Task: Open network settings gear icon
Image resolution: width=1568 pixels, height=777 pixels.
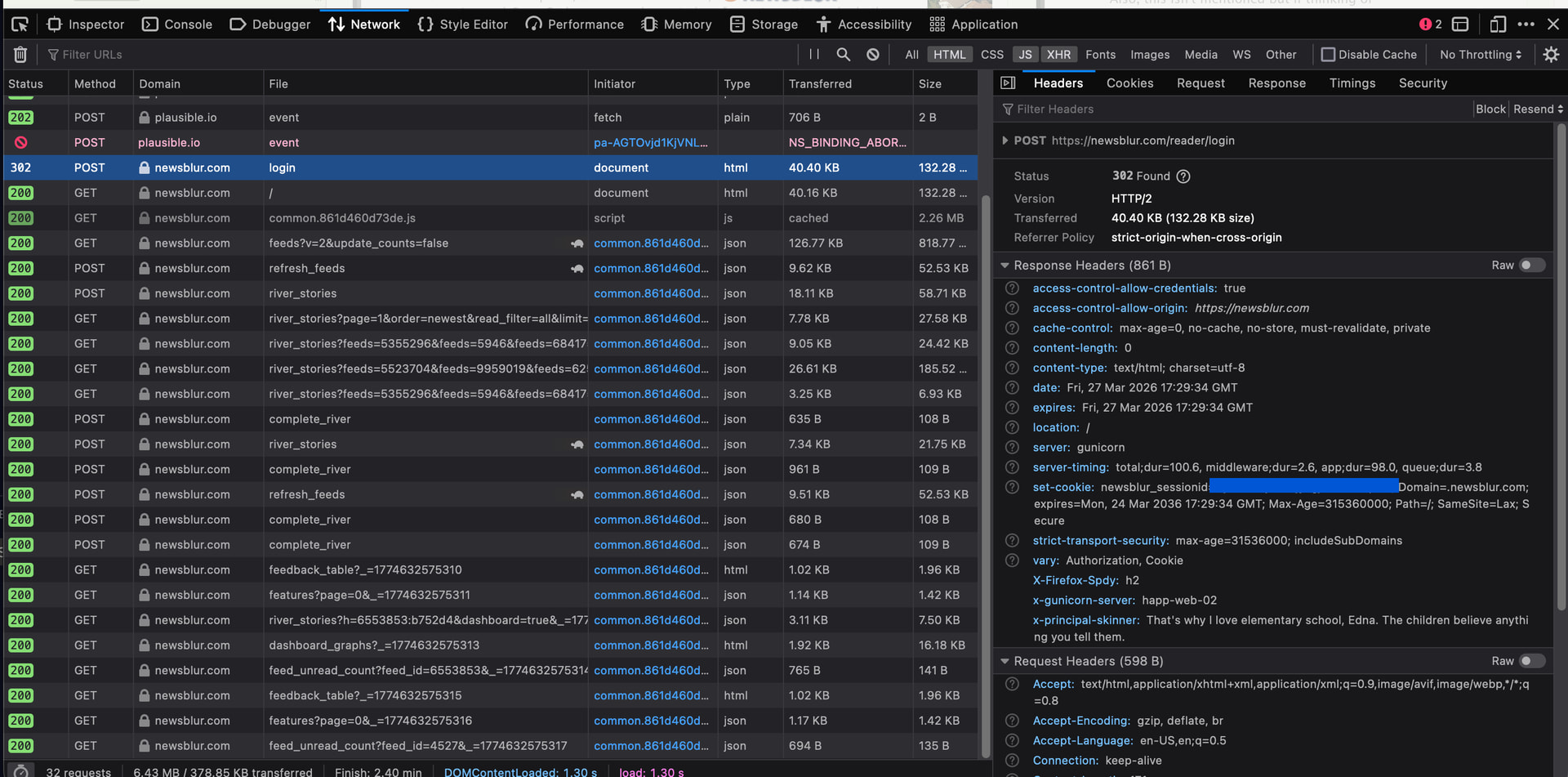Action: pyautogui.click(x=1551, y=55)
